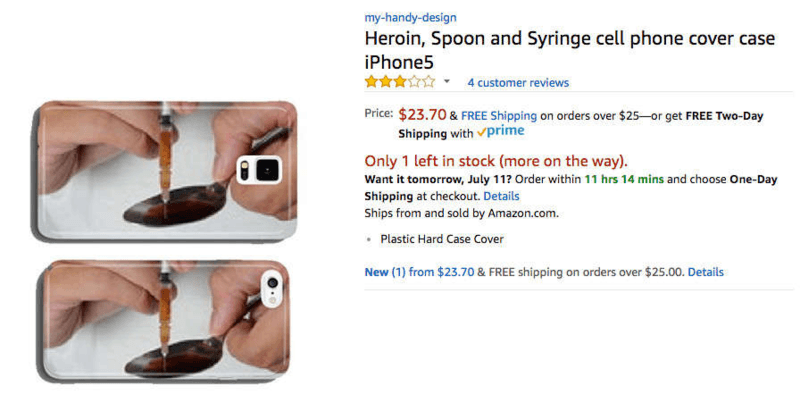The image size is (800, 411).
Task: Click the first gold rating star
Action: [371, 82]
